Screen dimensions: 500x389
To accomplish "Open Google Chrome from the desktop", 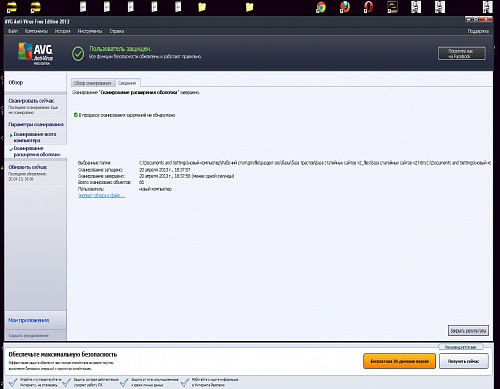I will (x=321, y=7).
